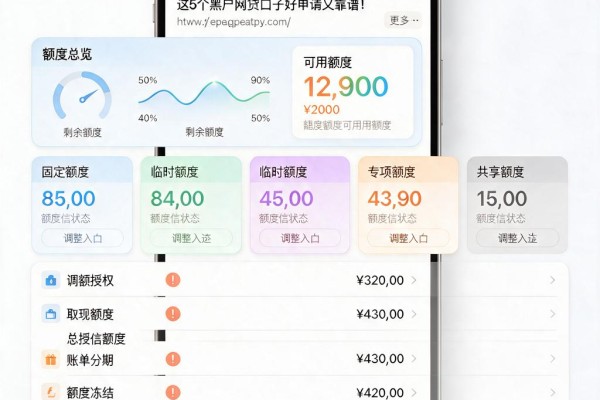
Task: Click warning icon in 调额授权 row
Action: pos(173,280)
